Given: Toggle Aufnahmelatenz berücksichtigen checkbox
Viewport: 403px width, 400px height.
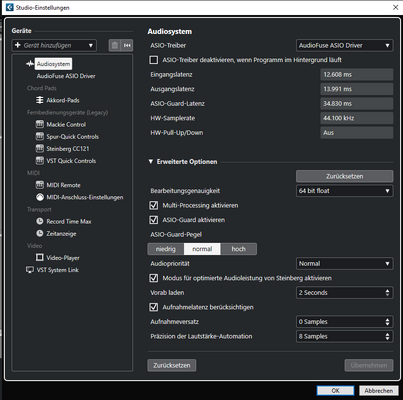Looking at the screenshot, I should [154, 307].
